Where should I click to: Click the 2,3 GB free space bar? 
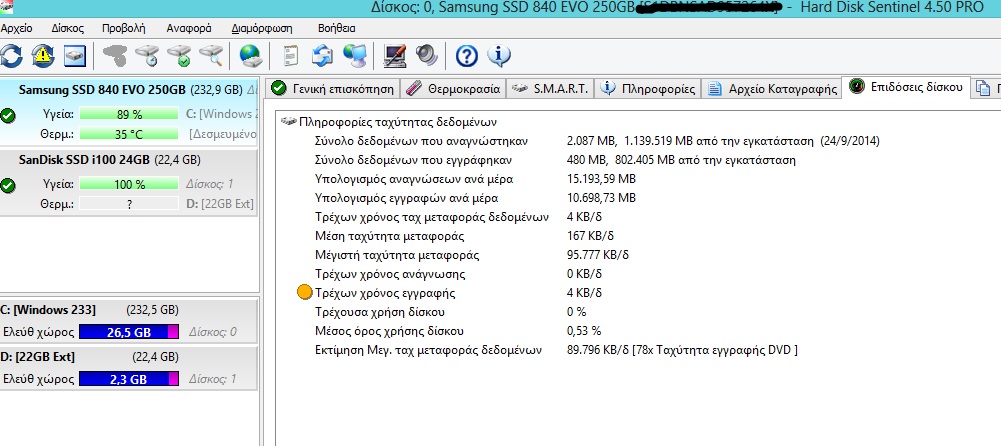(129, 379)
